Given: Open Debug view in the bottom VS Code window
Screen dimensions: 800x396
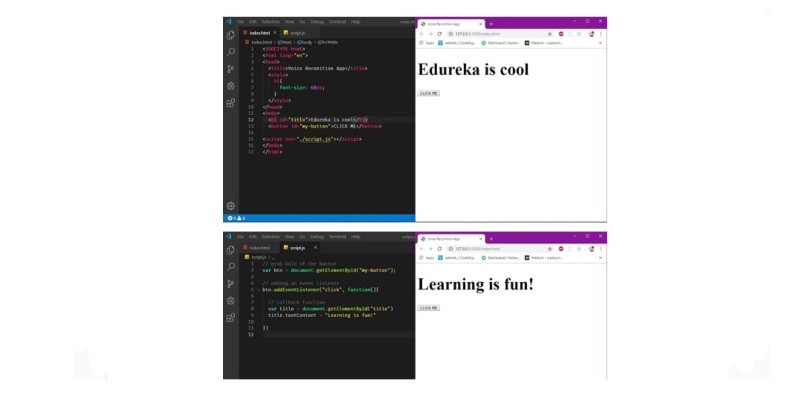Looking at the screenshot, I should [x=231, y=301].
